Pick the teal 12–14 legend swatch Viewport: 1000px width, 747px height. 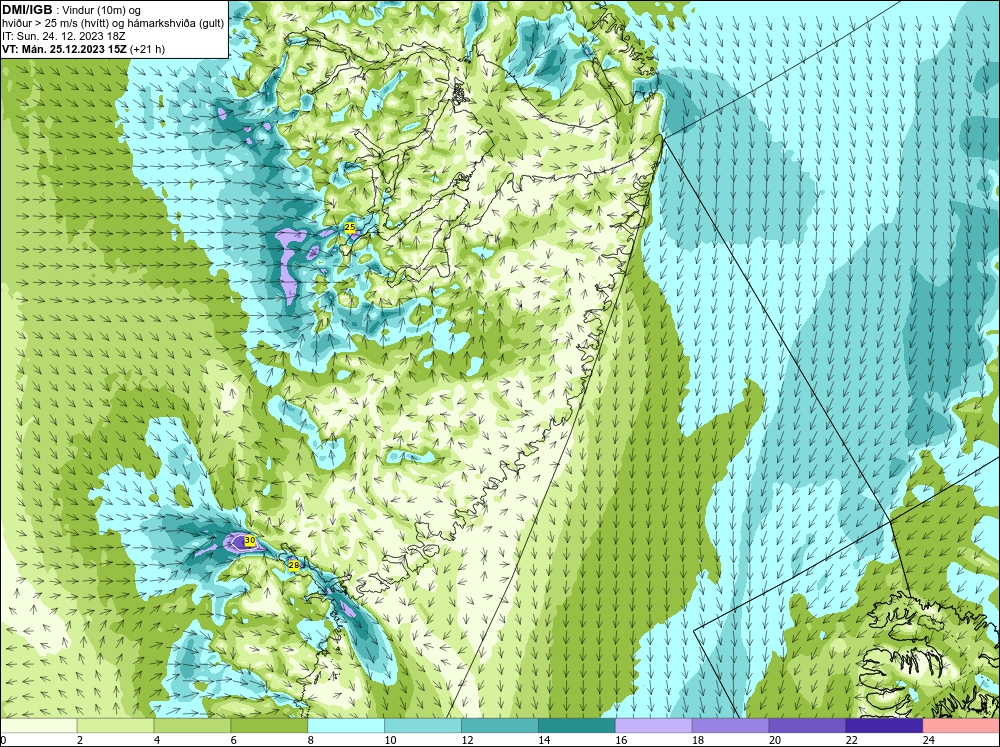coord(499,726)
